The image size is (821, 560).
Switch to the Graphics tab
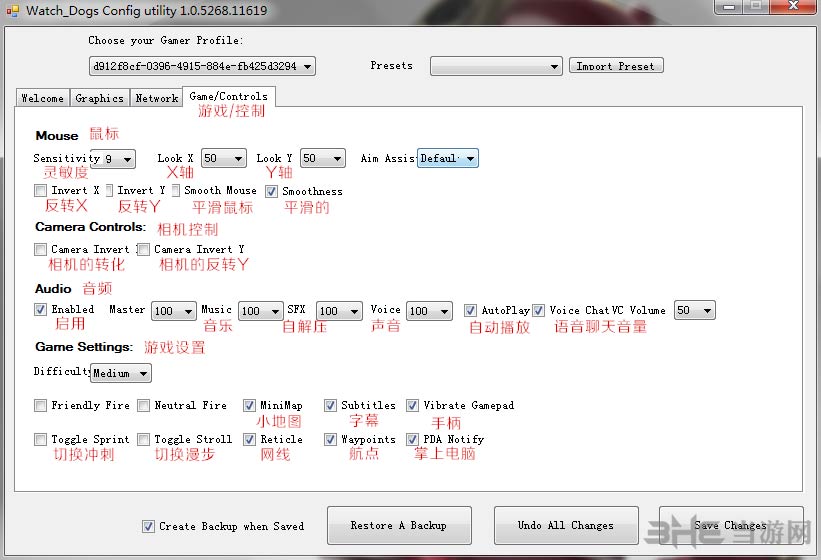pos(99,98)
